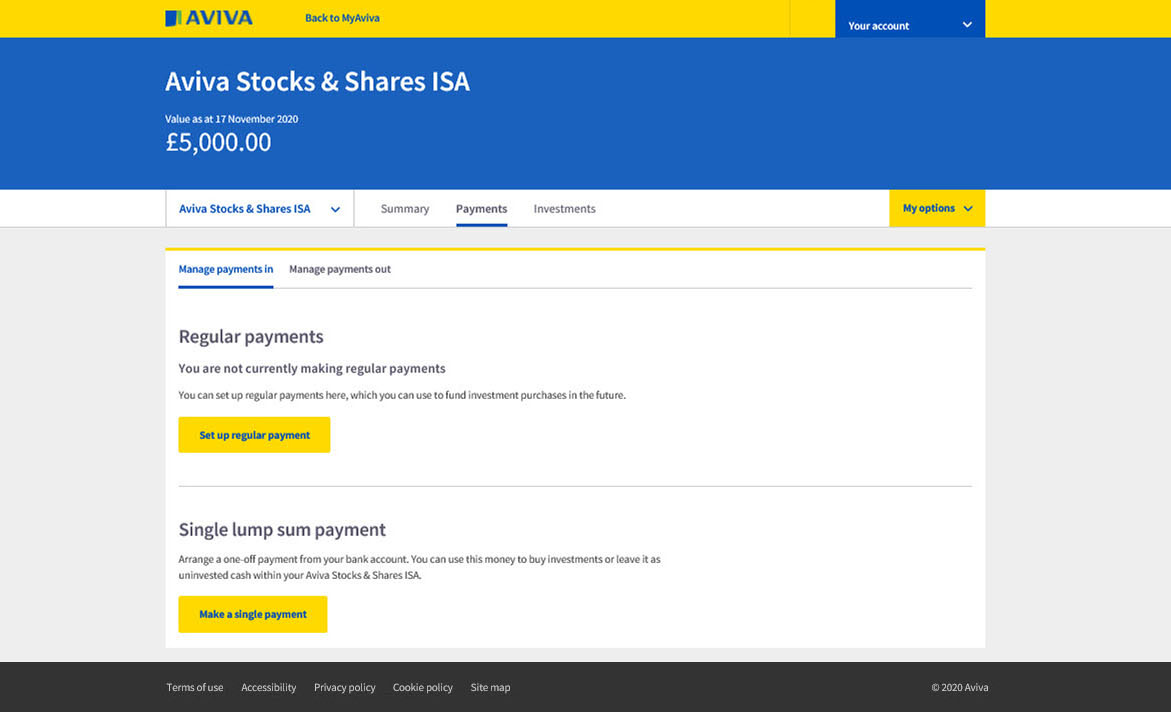Click '© 2020 Aviva' copyright text
The height and width of the screenshot is (712, 1171).
(960, 687)
